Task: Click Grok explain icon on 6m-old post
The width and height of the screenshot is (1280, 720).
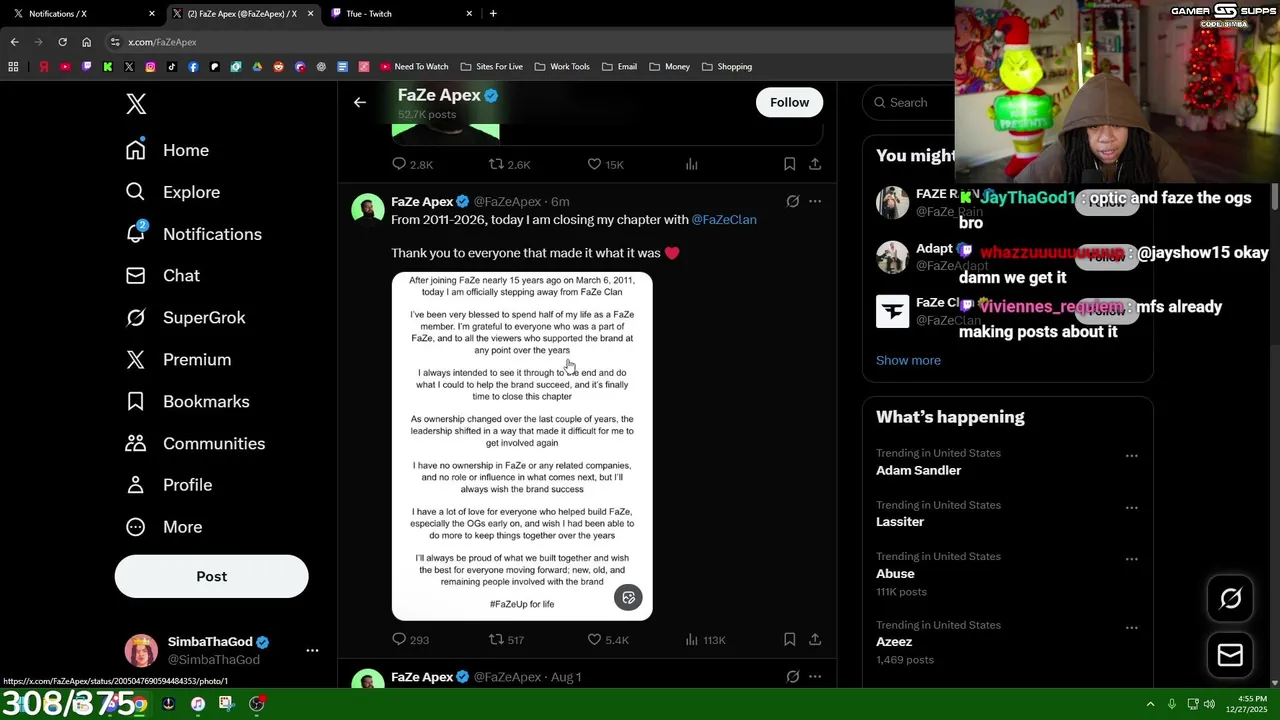Action: click(x=792, y=201)
